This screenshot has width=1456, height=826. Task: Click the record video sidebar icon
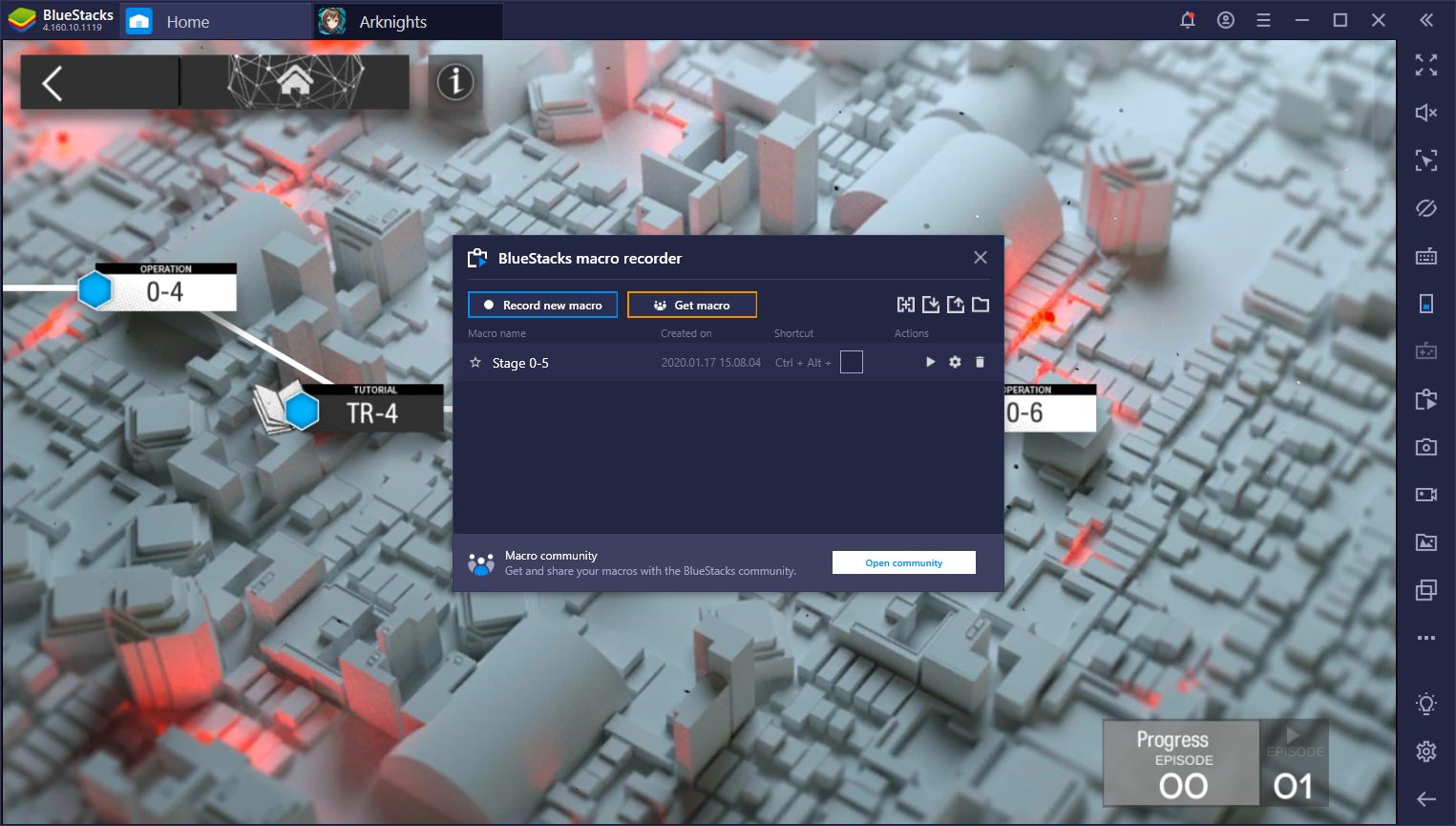coord(1426,495)
